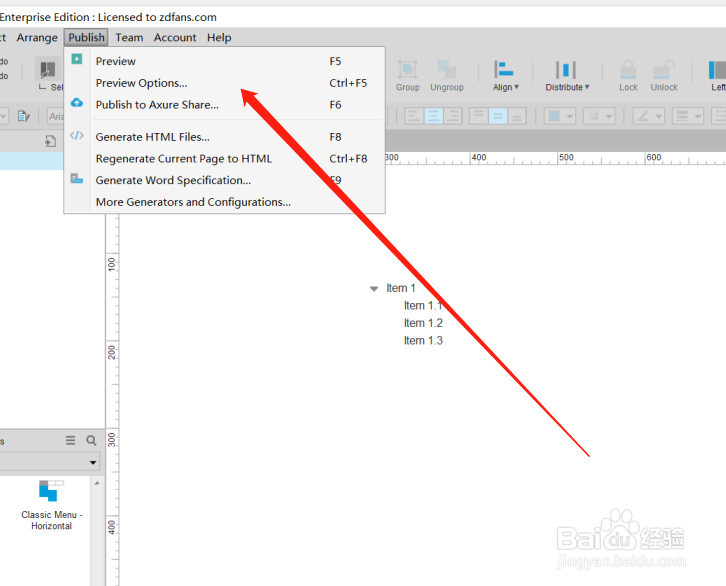Choose Preview from the Publish menu
Screen dimensions: 726x586
(x=224, y=61)
